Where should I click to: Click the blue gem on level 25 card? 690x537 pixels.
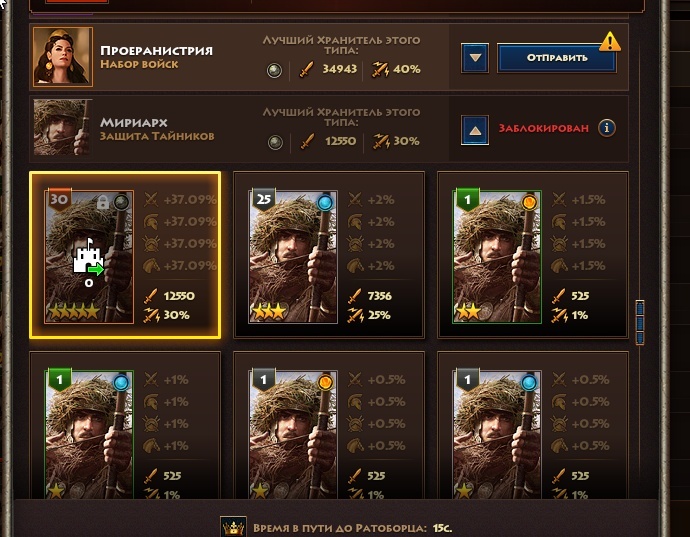coord(325,202)
